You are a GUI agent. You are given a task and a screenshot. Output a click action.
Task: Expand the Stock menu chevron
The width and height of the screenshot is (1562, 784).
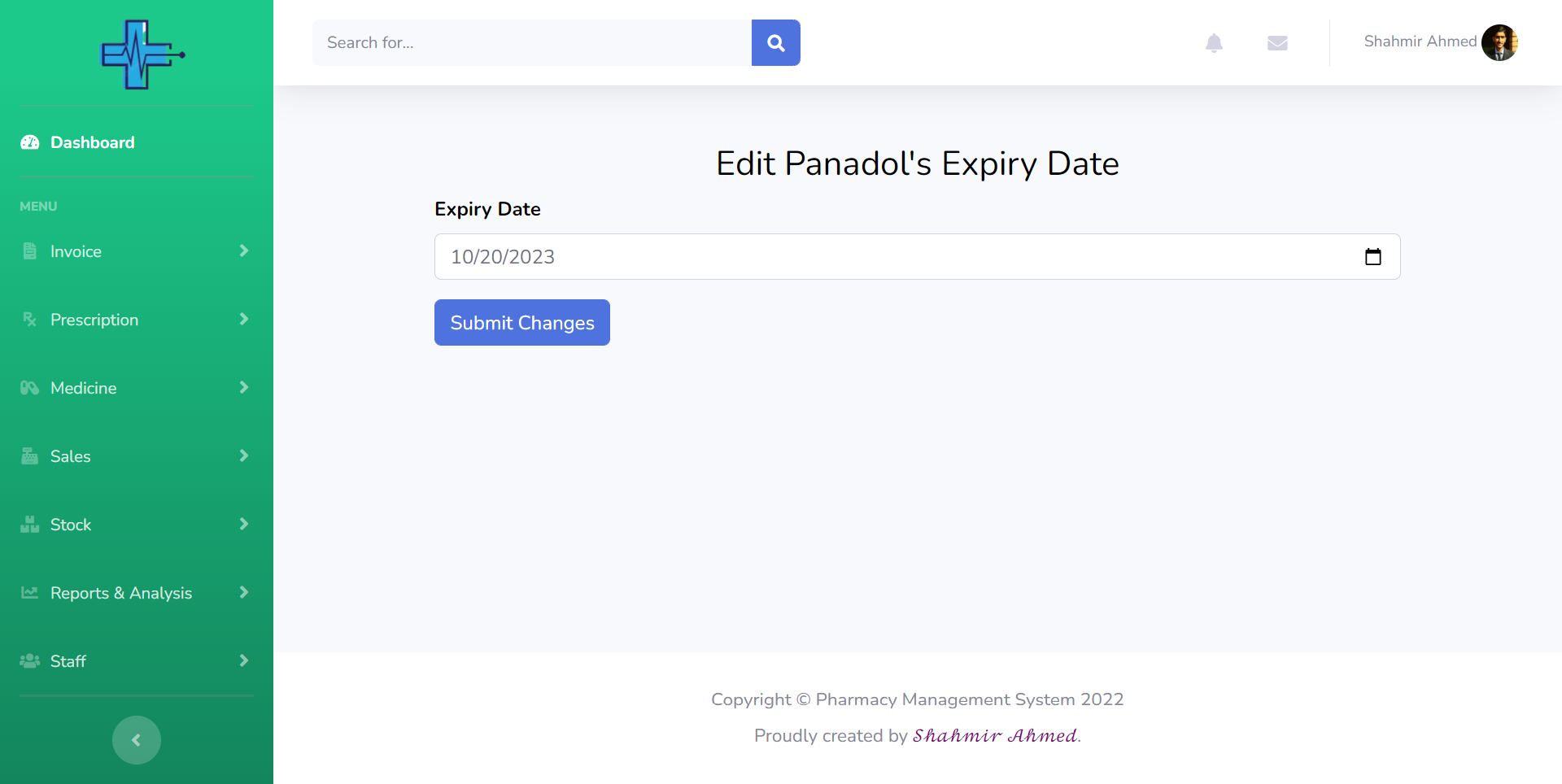[x=243, y=525]
